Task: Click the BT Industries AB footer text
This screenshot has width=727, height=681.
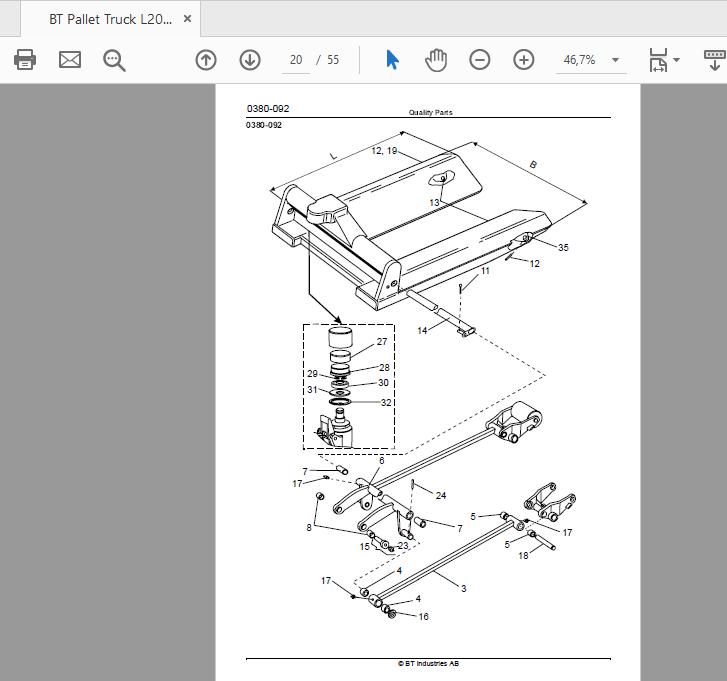Action: pyautogui.click(x=428, y=663)
